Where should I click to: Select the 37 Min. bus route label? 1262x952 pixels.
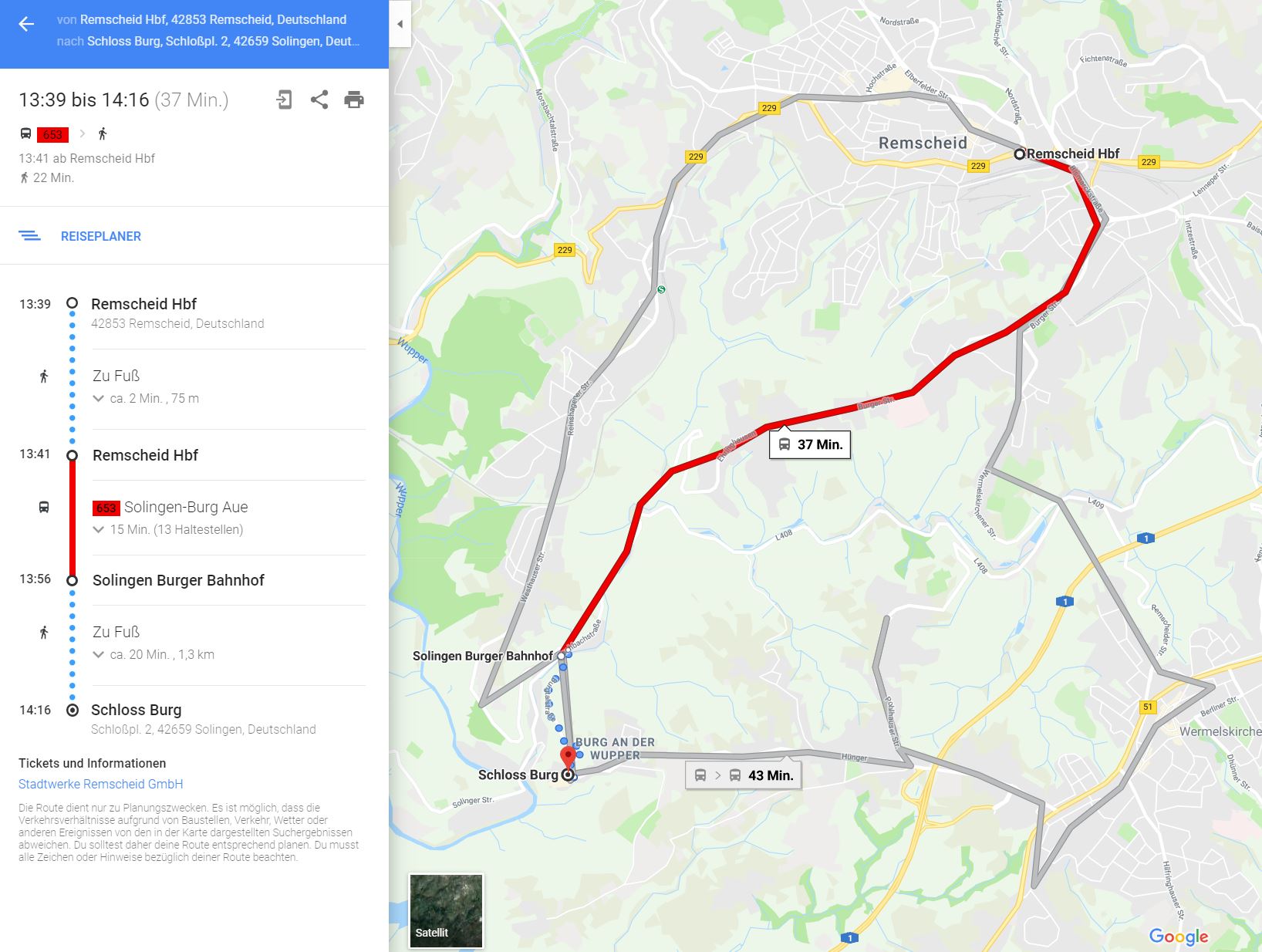click(810, 444)
